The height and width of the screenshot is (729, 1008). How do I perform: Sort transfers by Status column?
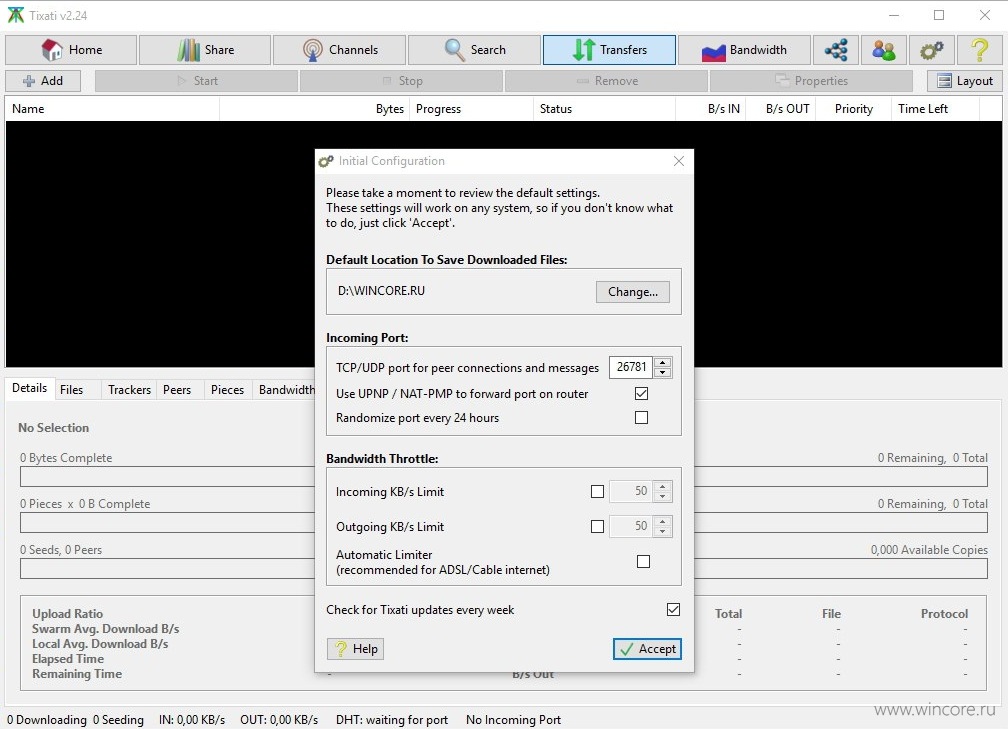tap(604, 109)
